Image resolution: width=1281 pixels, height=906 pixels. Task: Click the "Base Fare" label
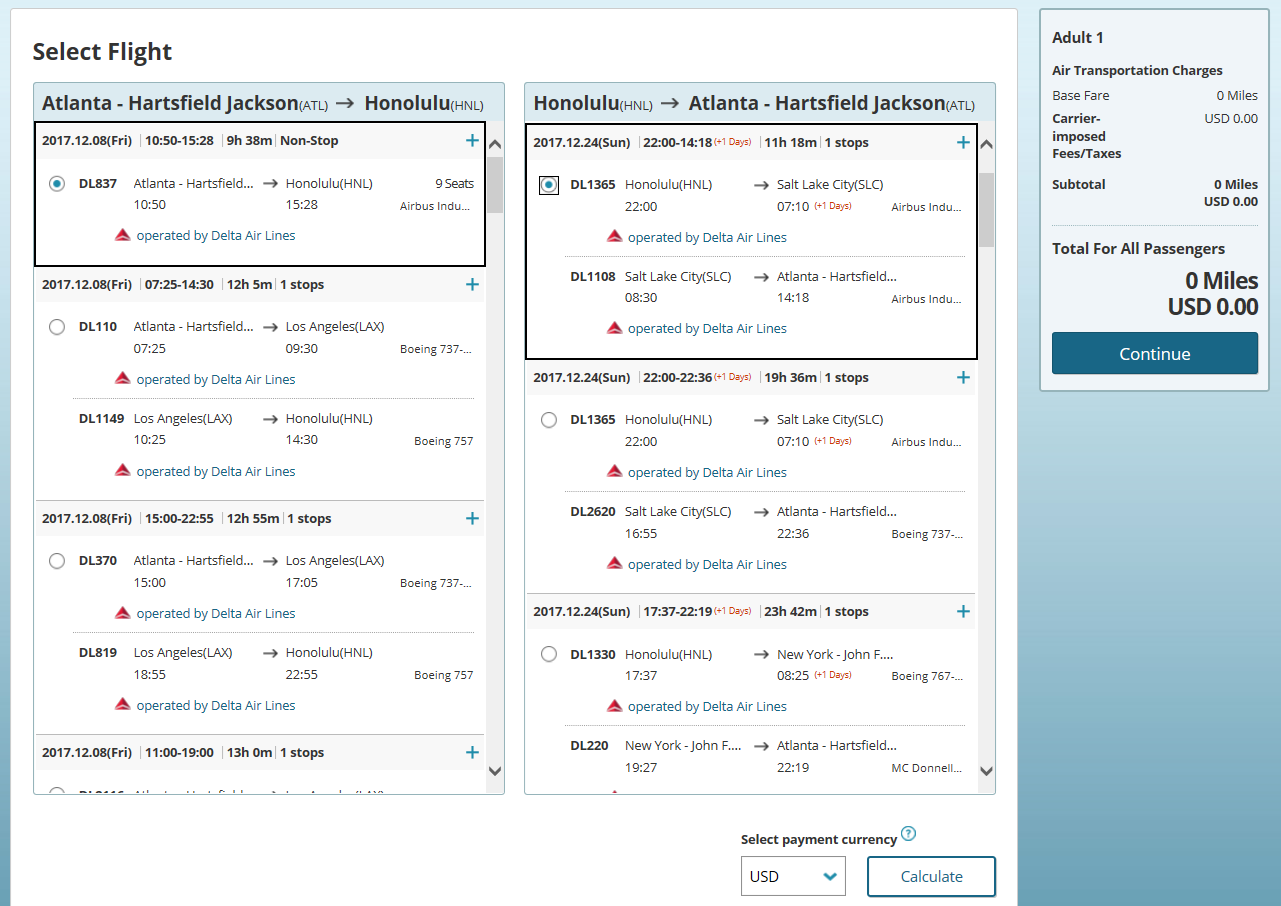pyautogui.click(x=1081, y=96)
